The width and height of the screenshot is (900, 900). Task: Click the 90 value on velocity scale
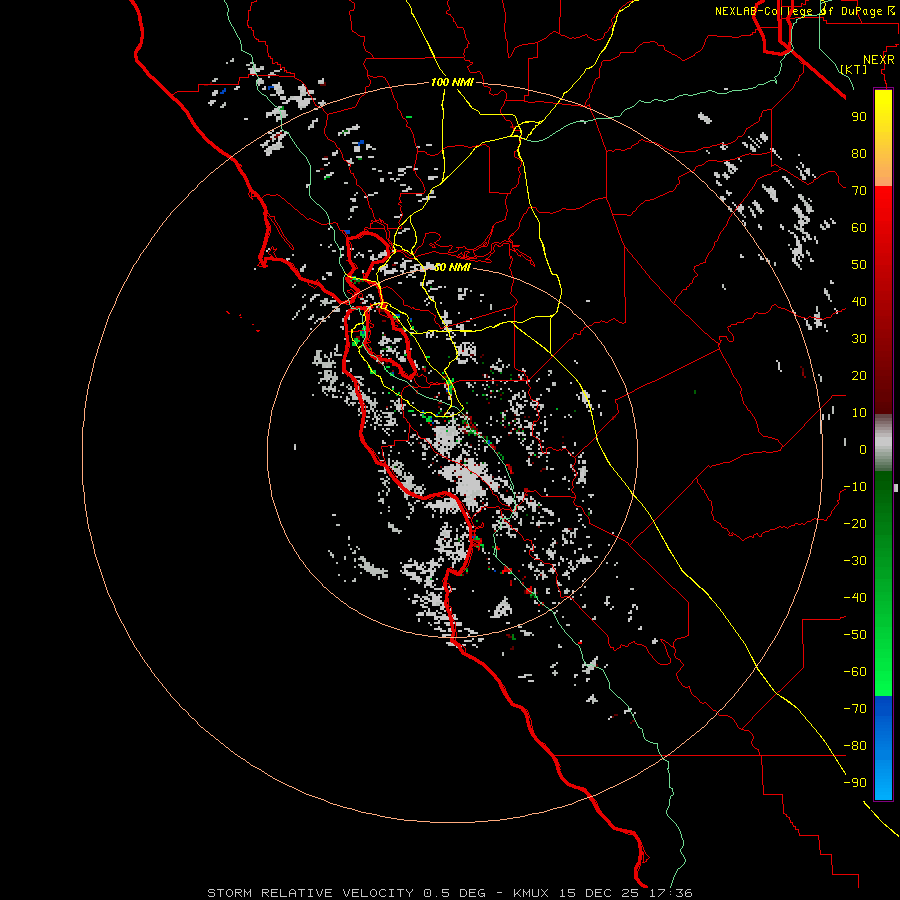(x=859, y=117)
